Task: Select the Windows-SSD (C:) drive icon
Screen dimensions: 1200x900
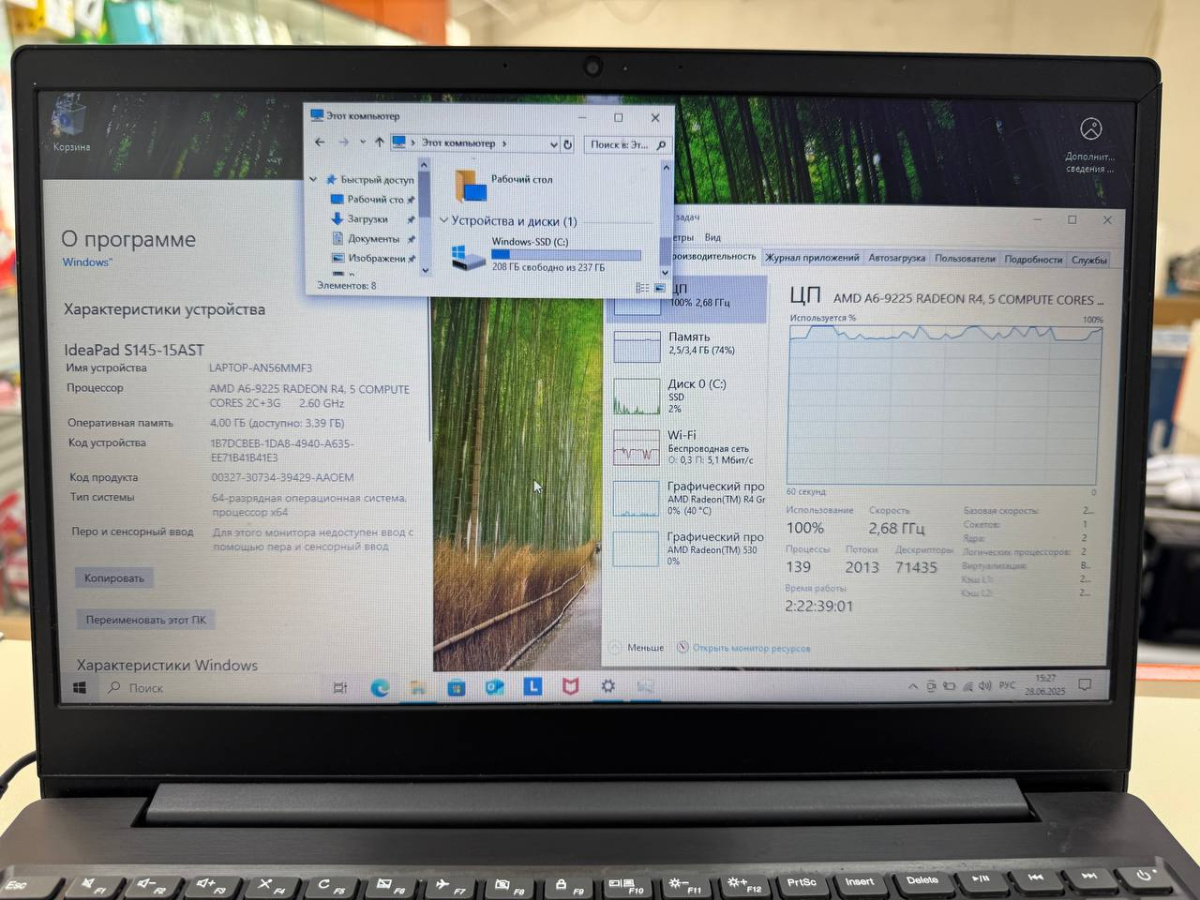Action: point(468,256)
